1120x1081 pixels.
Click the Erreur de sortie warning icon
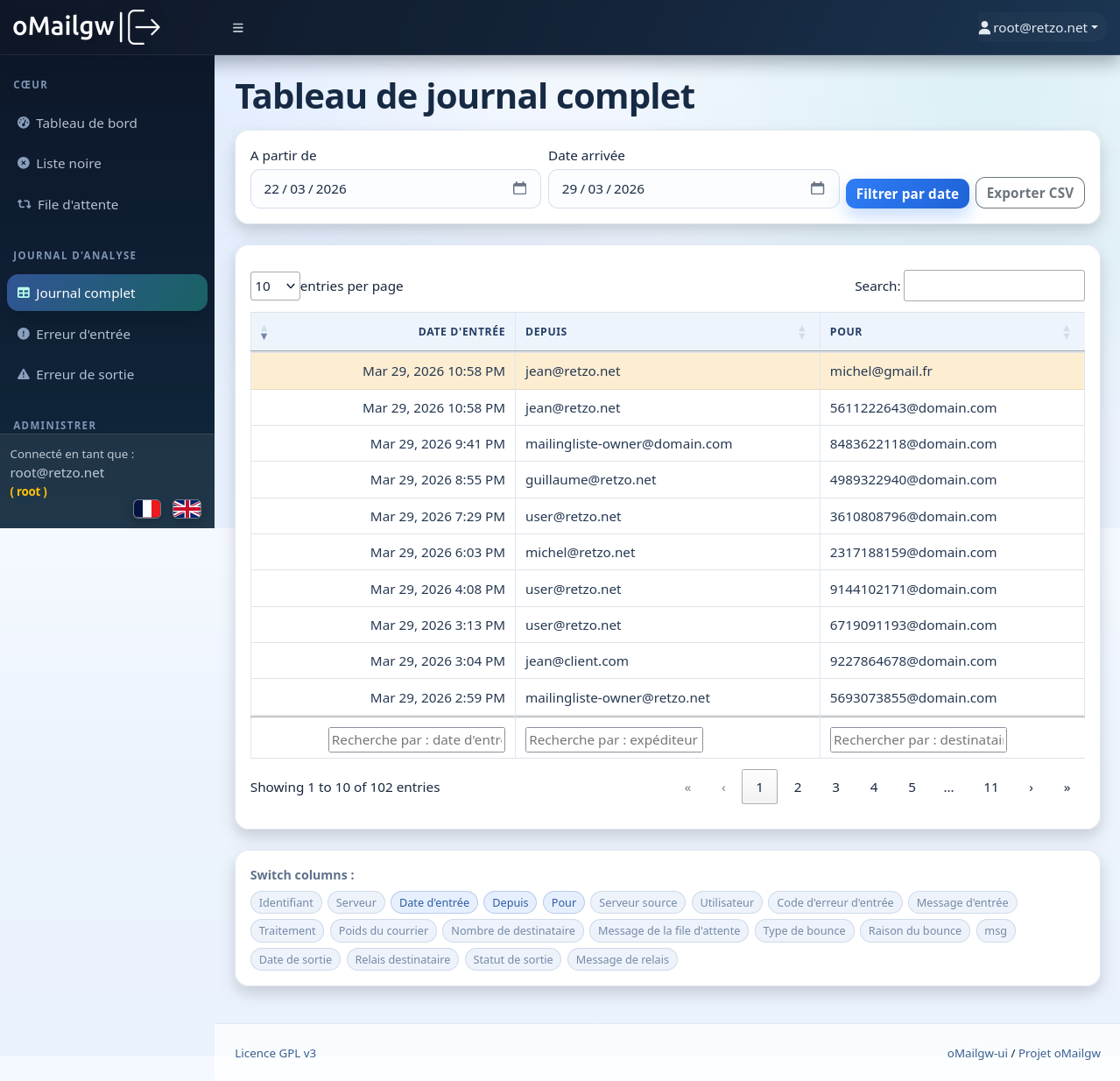click(x=23, y=374)
